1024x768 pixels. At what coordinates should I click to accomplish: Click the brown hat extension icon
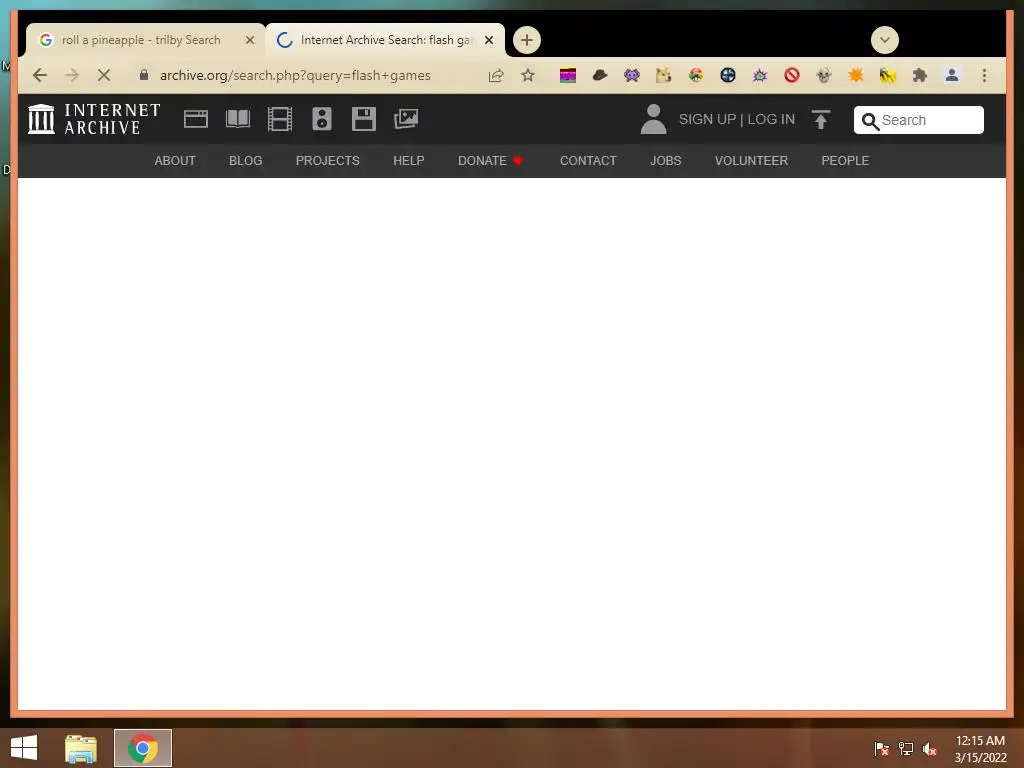(600, 76)
